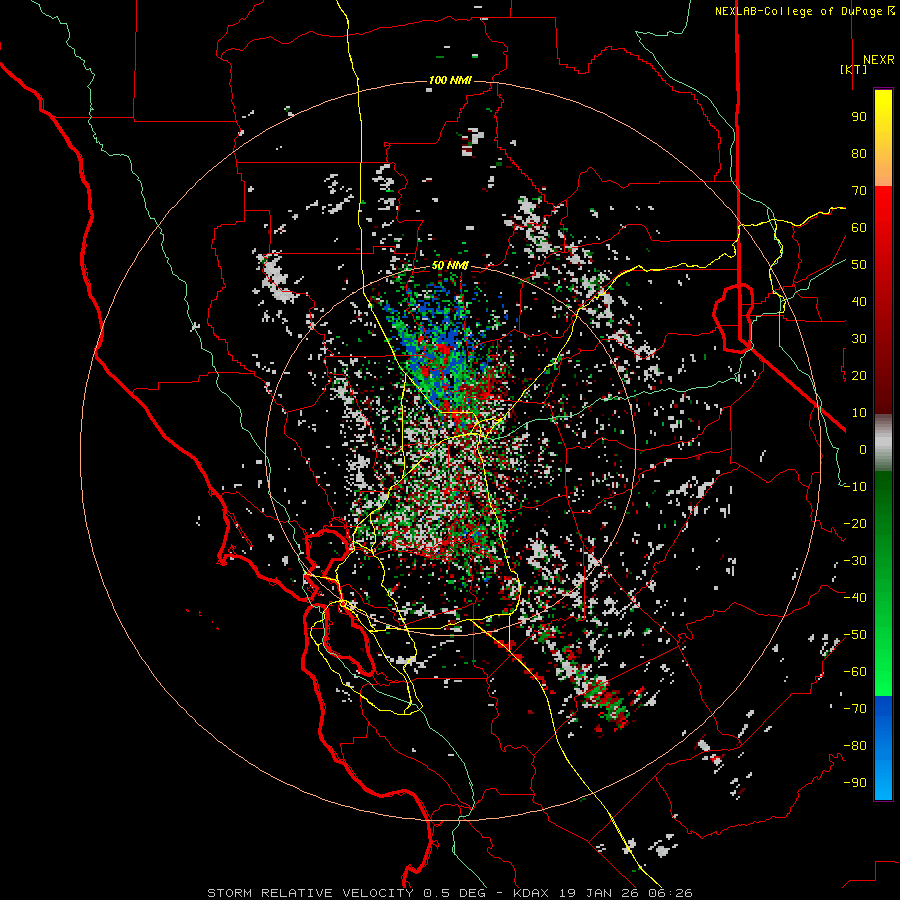
Task: Click the 50 value on the velocity scale
Action: 859,265
